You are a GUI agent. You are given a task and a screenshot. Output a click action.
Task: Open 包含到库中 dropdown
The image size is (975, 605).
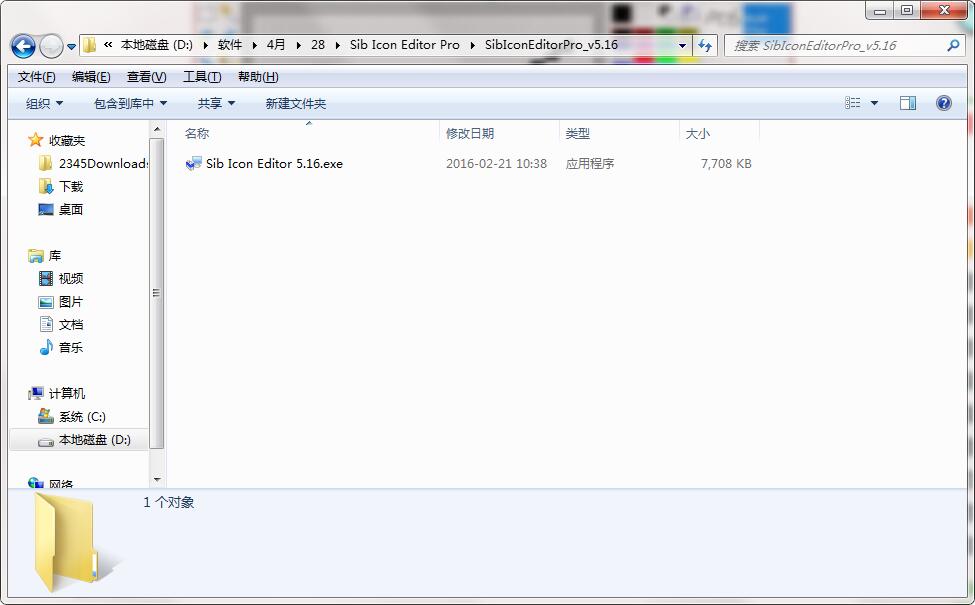[130, 103]
